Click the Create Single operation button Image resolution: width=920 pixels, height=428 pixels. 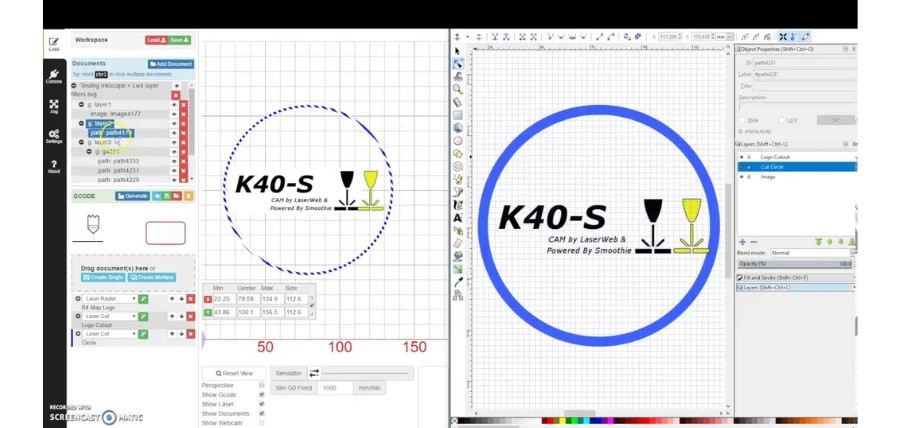[103, 277]
